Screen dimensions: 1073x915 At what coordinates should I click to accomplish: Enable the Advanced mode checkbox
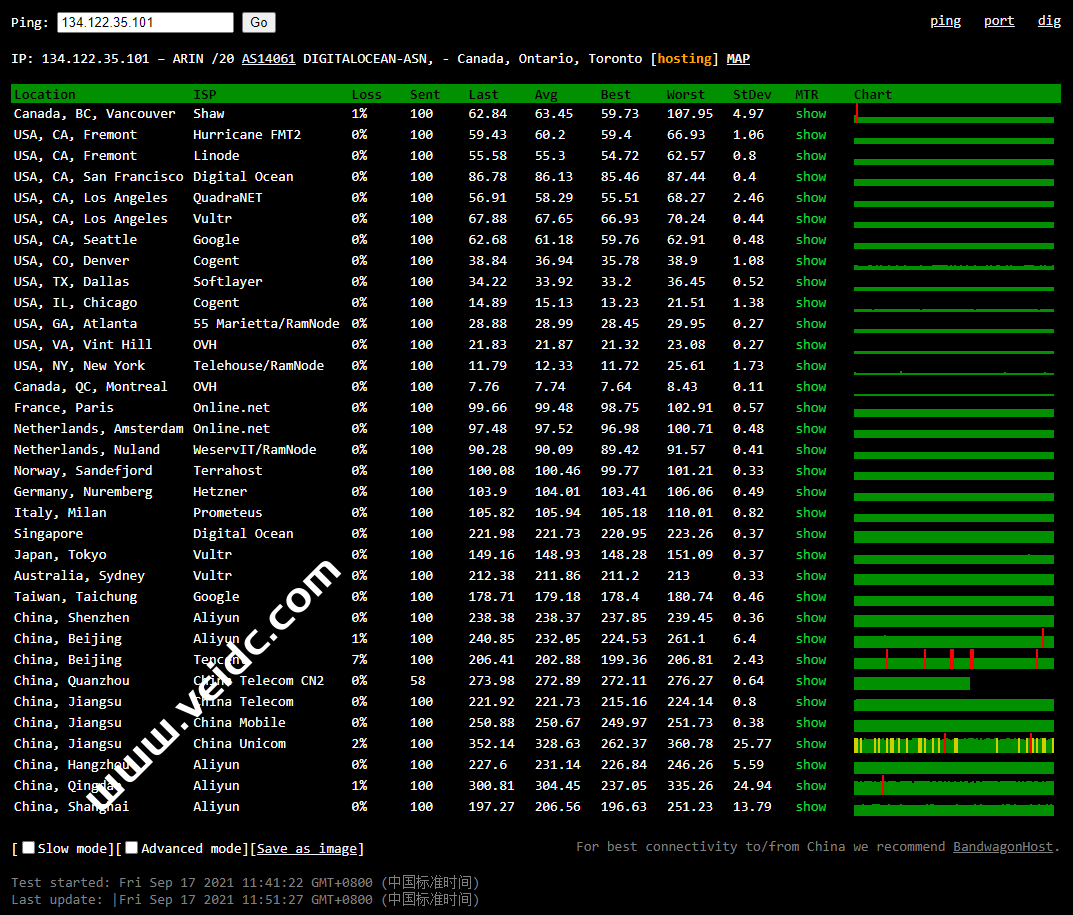[132, 848]
